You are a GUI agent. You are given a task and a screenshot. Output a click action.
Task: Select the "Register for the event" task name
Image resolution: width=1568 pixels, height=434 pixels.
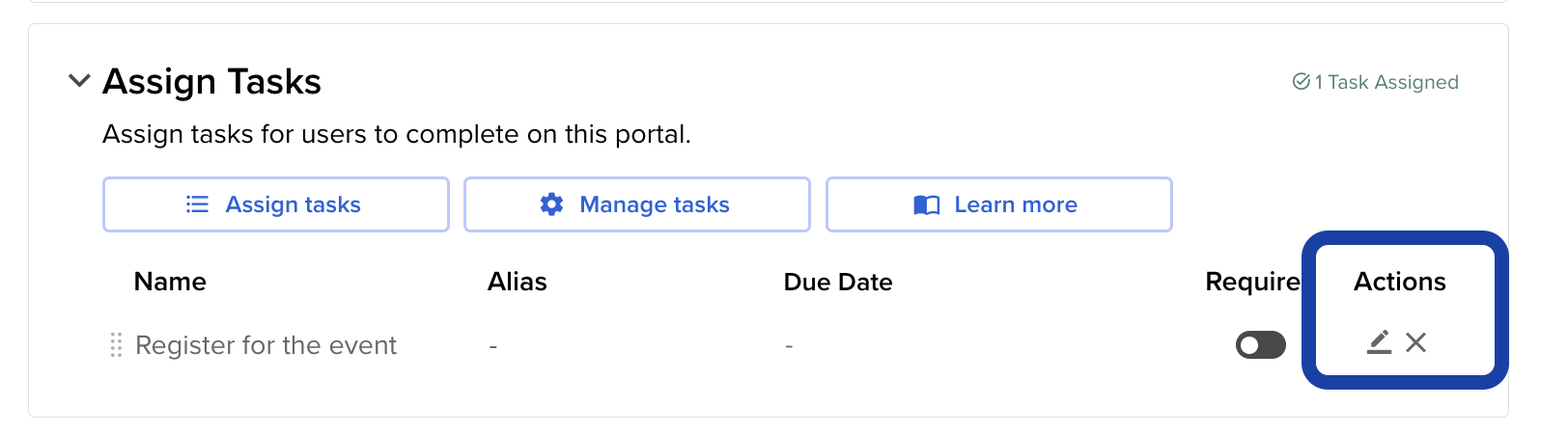pos(266,345)
